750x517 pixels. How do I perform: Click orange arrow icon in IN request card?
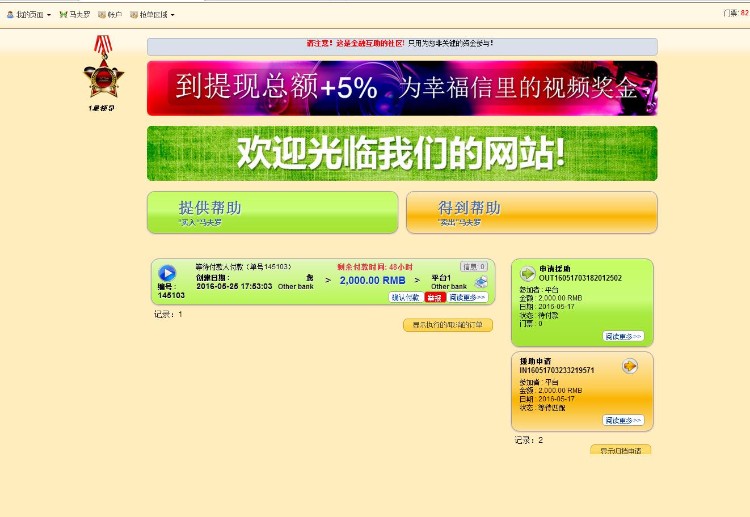(x=629, y=366)
